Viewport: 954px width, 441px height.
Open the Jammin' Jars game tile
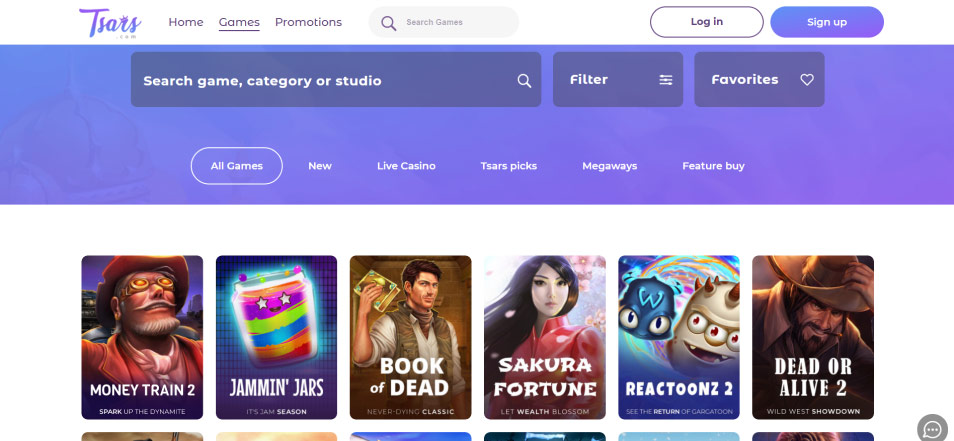tap(276, 338)
